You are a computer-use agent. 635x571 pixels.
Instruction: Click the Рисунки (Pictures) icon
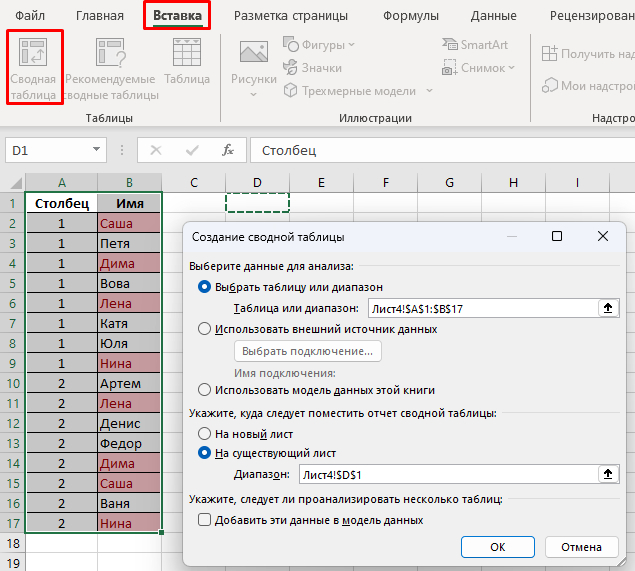253,62
